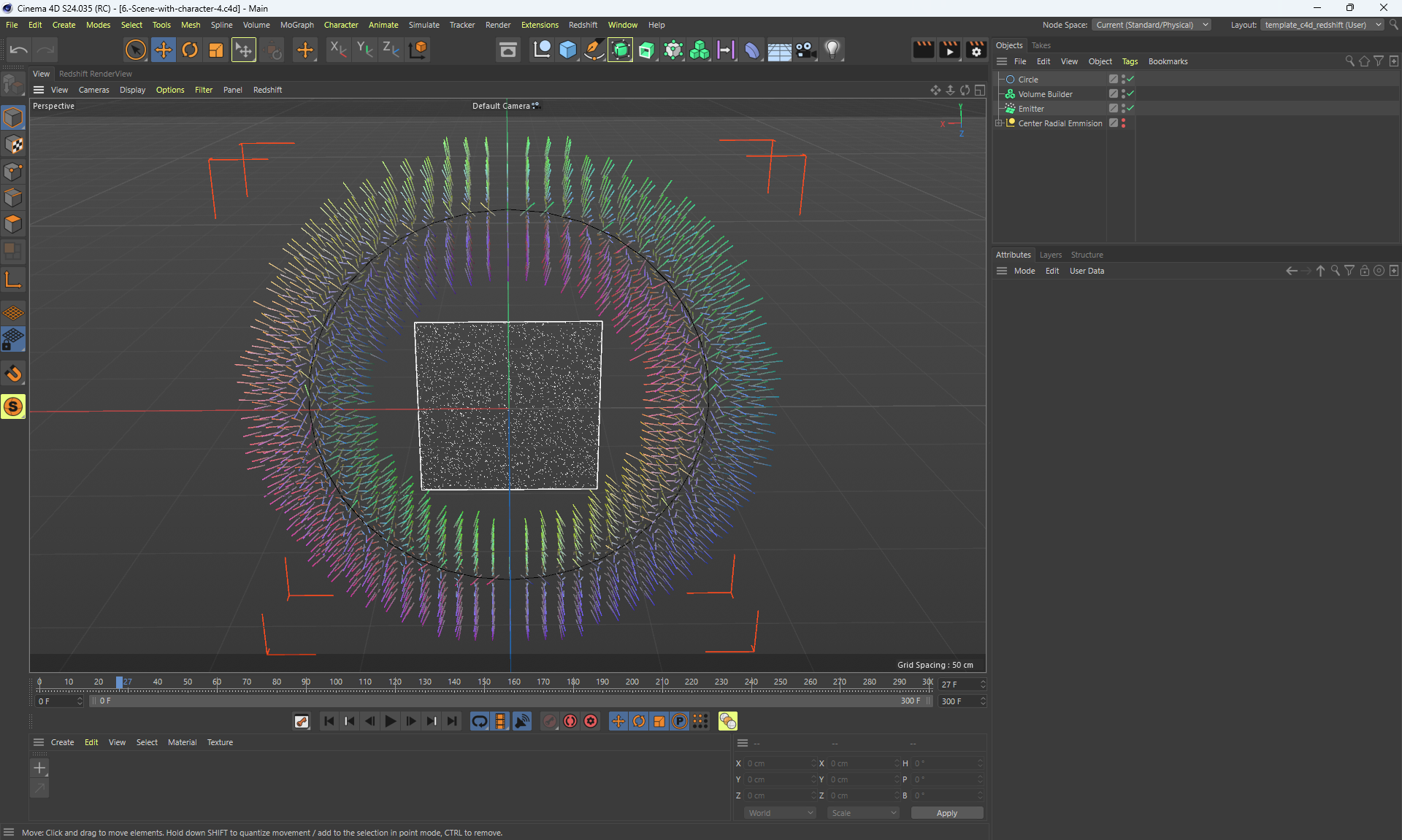This screenshot has width=1402, height=840.
Task: Click the Apply button
Action: click(x=946, y=813)
